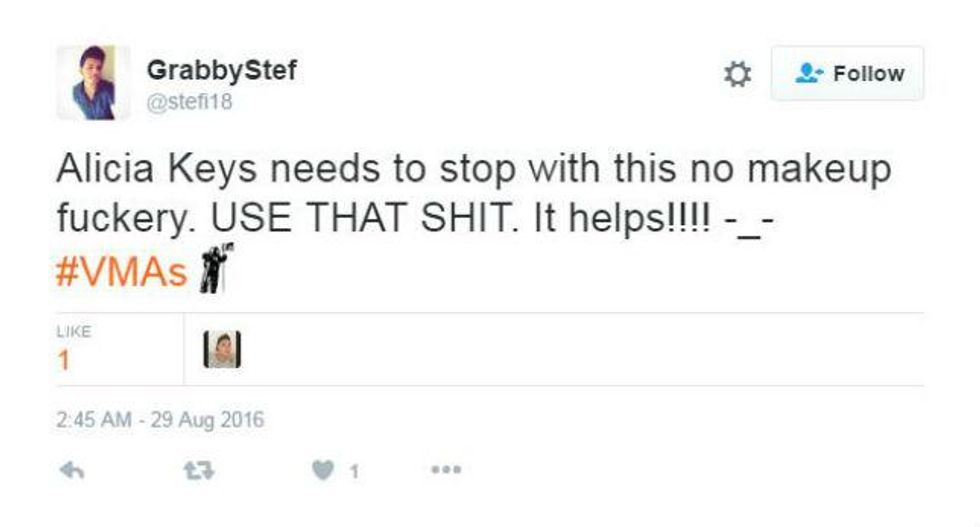Retweet this tweet using the retweet icon

click(x=199, y=470)
